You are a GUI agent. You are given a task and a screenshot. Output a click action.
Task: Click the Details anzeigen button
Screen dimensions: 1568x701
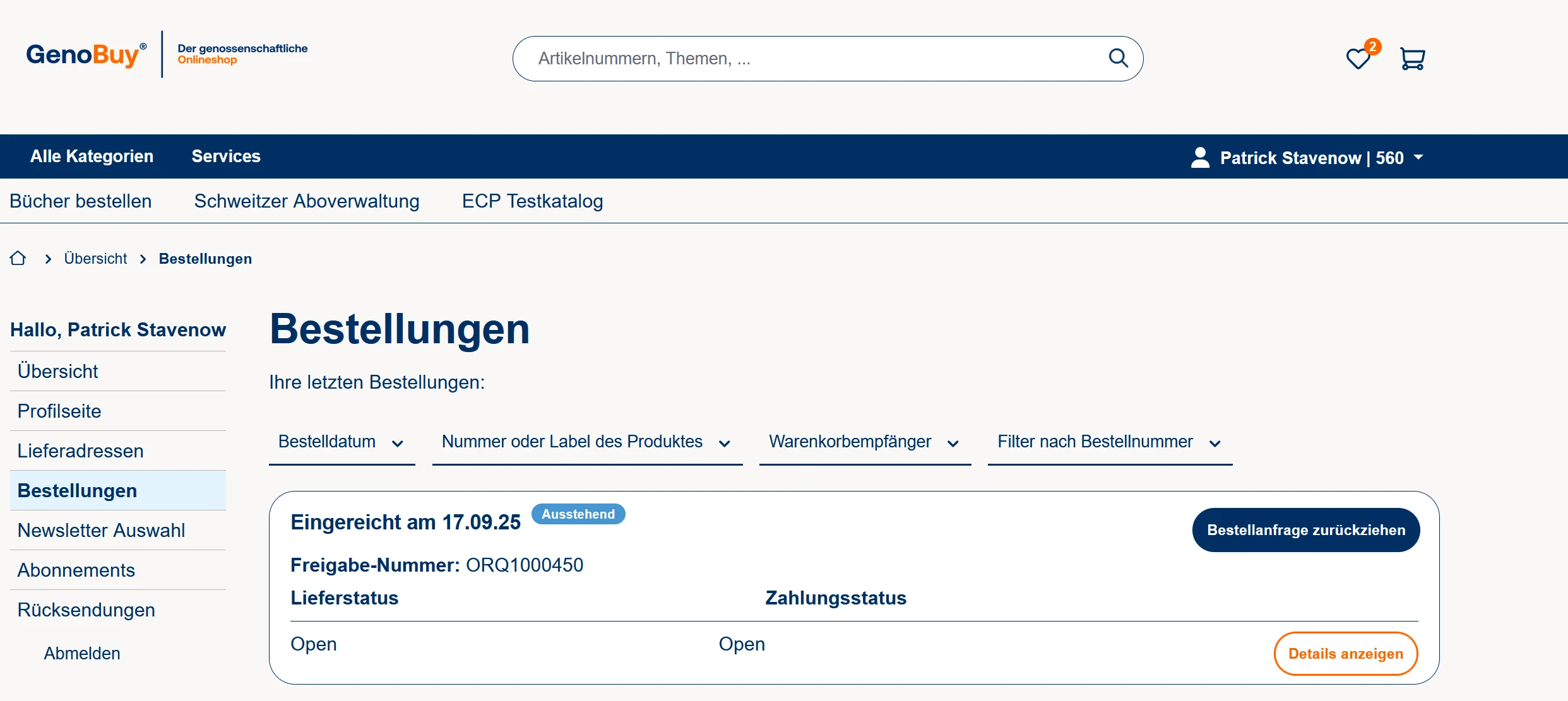pos(1345,654)
